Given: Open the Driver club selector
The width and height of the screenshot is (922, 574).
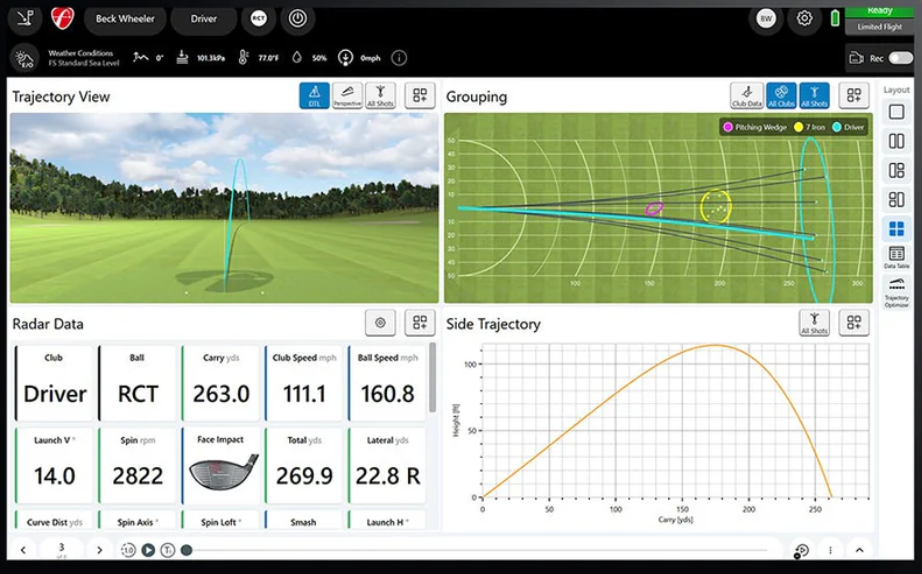Looking at the screenshot, I should point(203,19).
